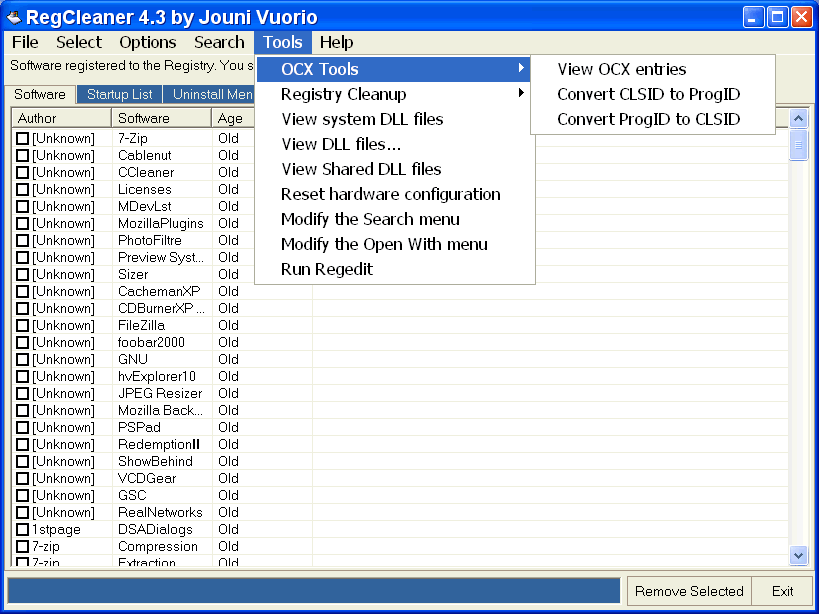The width and height of the screenshot is (819, 614).
Task: Expand the Registry Cleanup submenu arrow
Action: tap(521, 93)
